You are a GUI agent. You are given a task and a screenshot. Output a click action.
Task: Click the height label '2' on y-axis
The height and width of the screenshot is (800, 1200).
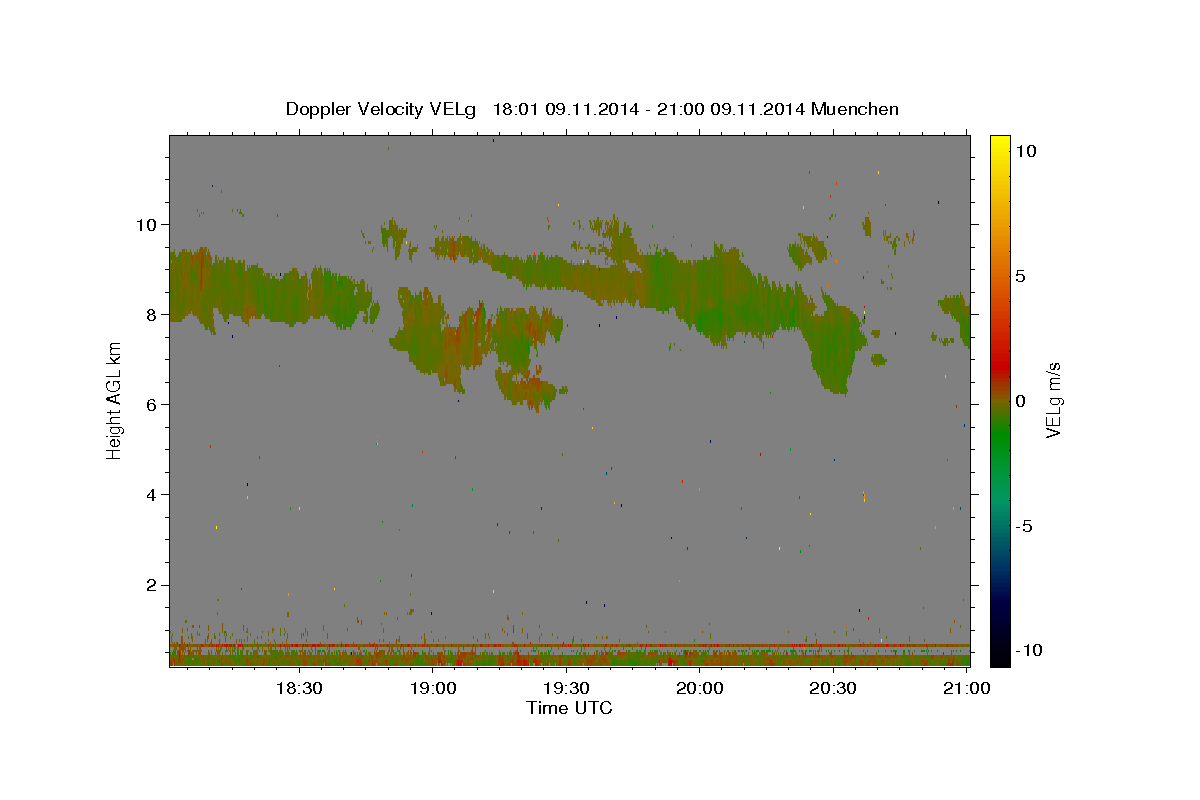150,585
